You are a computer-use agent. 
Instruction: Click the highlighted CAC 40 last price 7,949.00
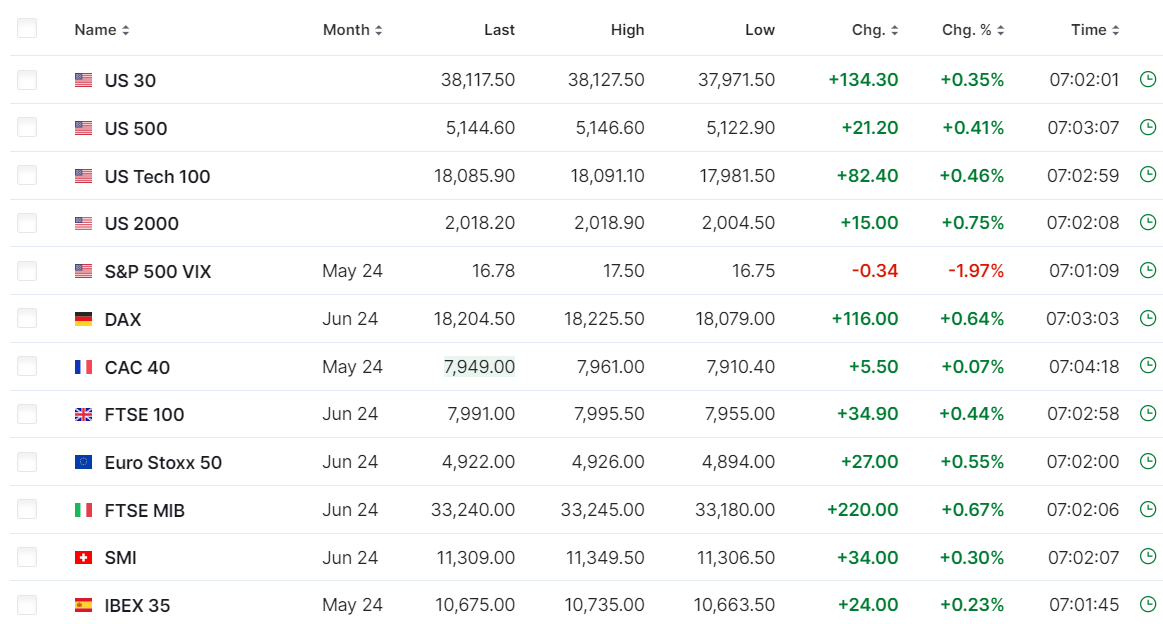479,367
